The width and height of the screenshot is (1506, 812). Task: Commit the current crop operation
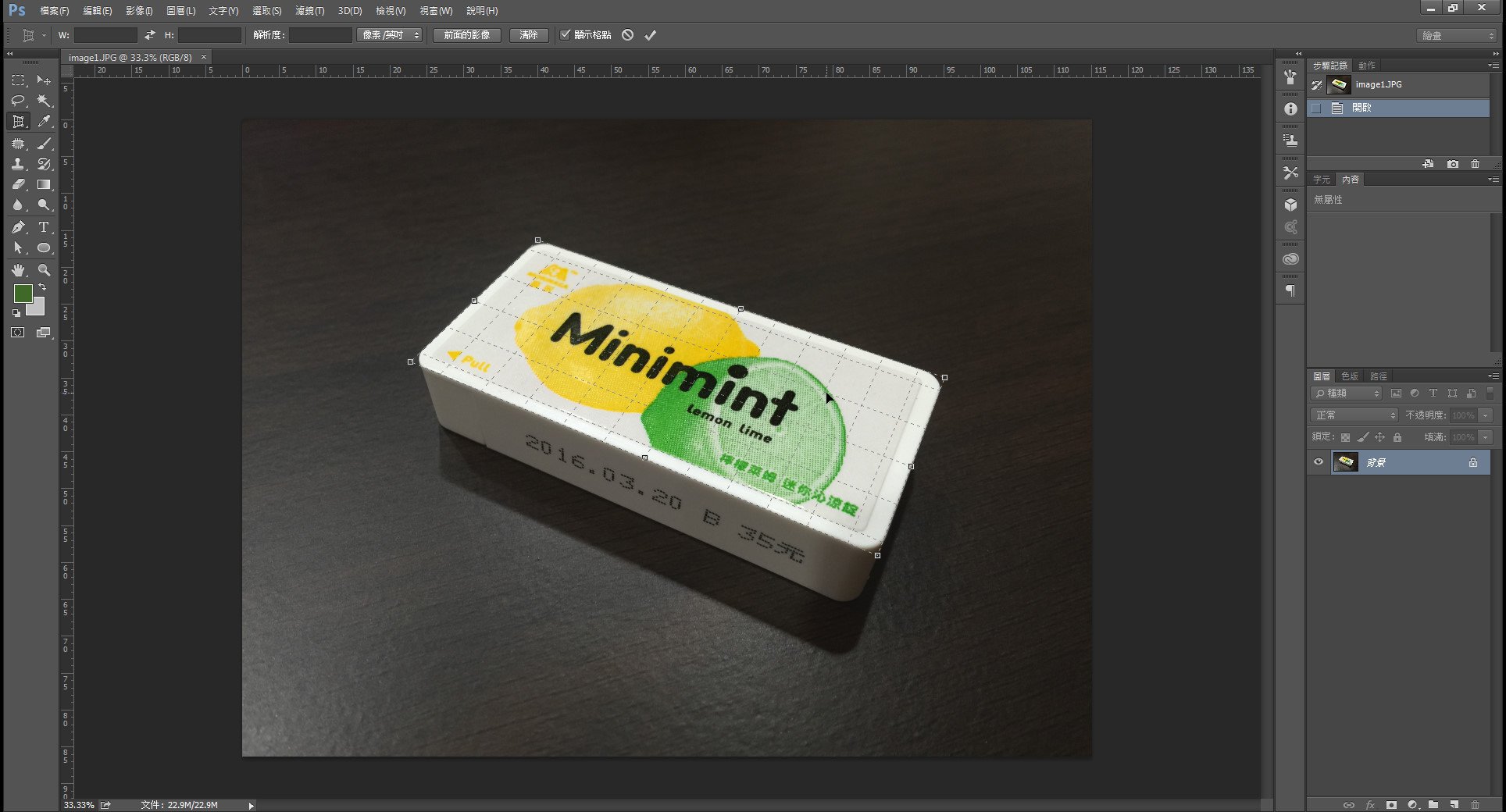point(650,35)
